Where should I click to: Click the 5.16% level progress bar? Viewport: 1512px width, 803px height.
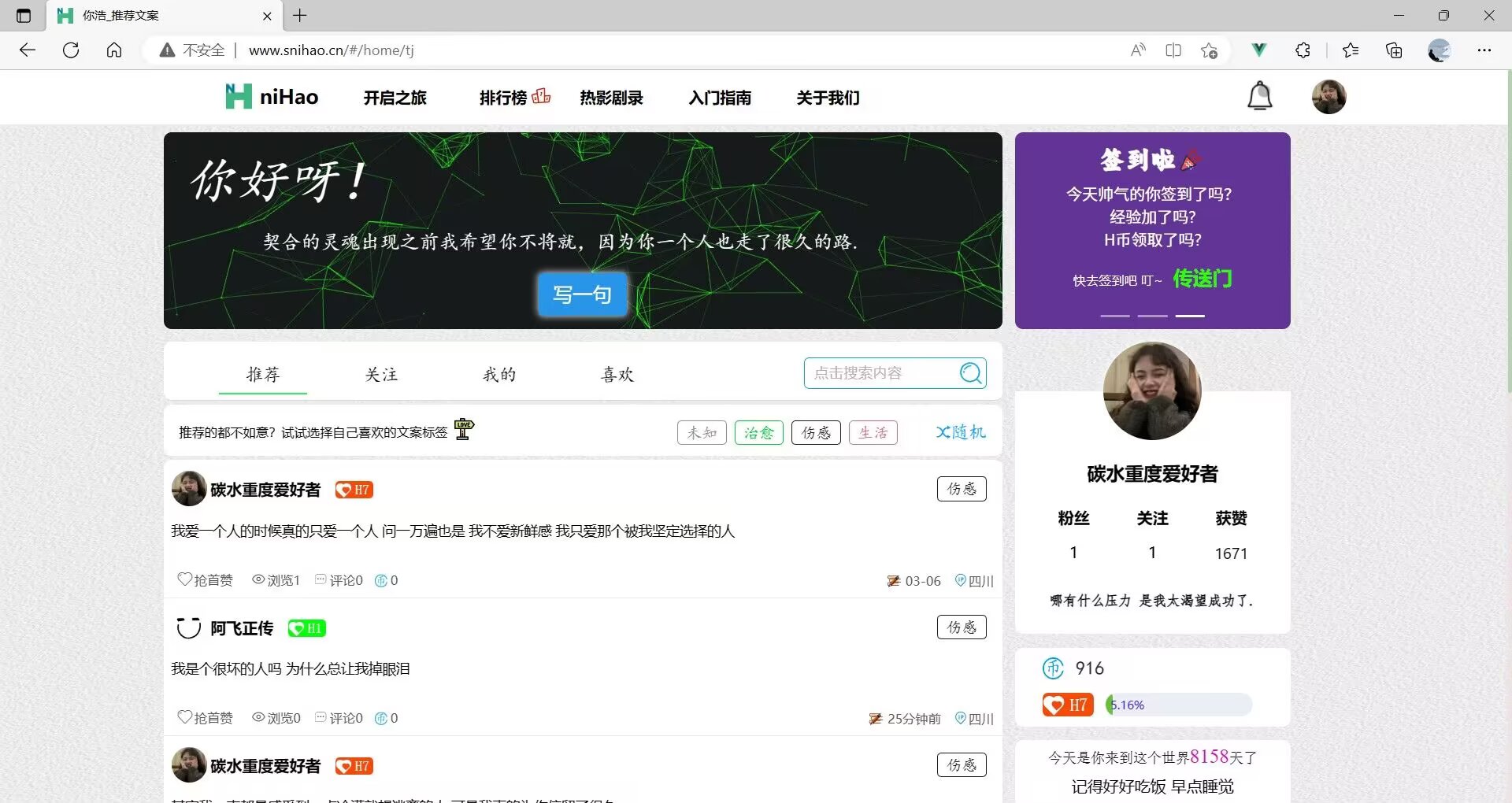click(x=1179, y=705)
